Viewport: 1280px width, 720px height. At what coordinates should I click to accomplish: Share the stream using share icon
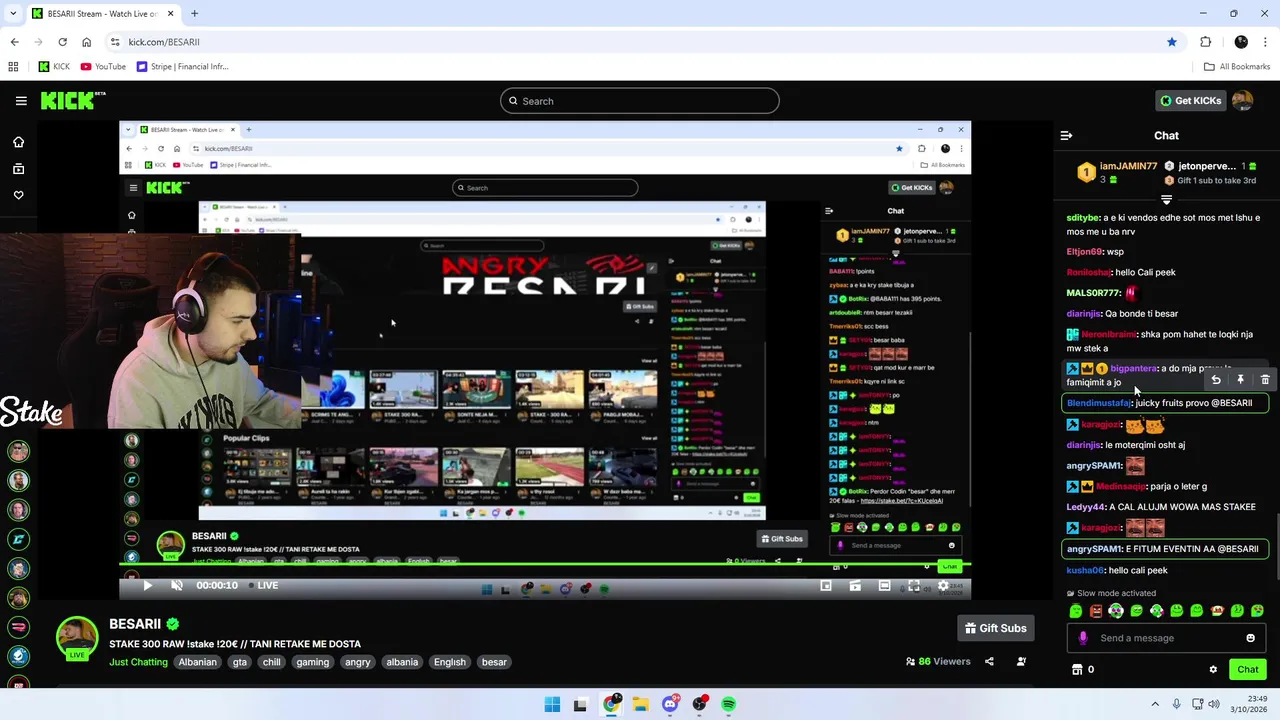point(989,662)
